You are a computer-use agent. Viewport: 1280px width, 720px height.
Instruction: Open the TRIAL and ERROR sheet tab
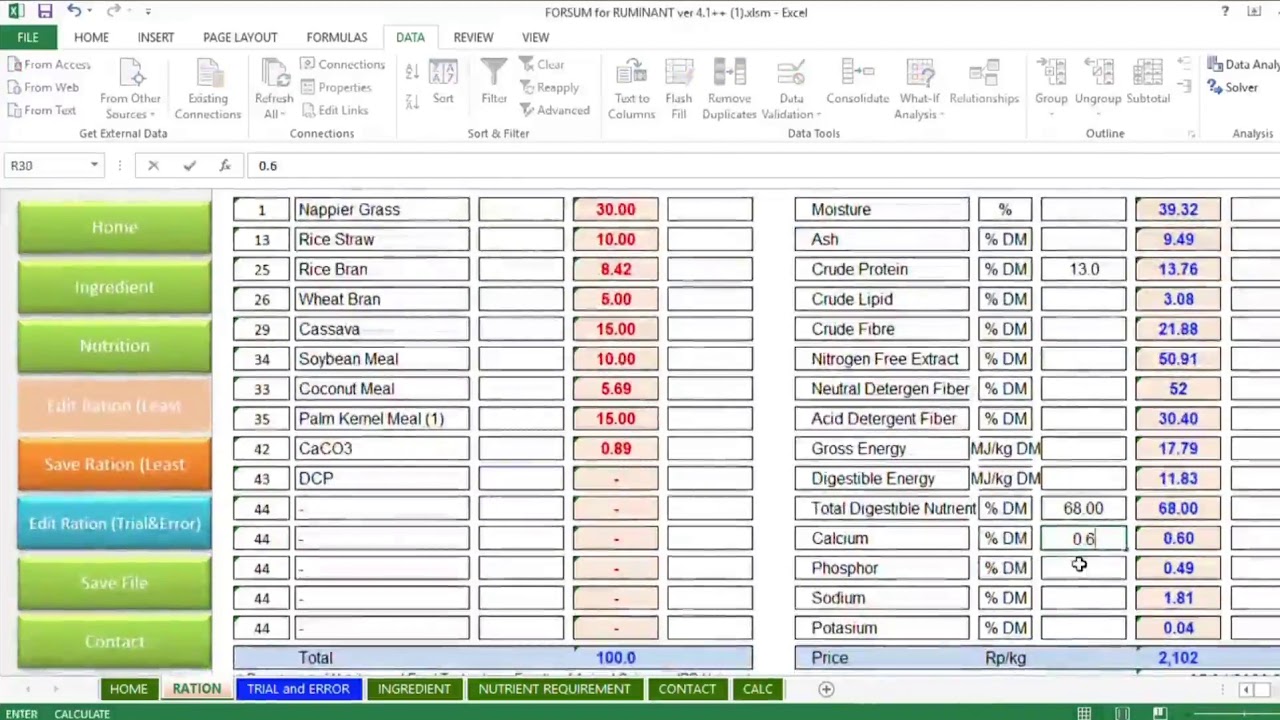coord(298,688)
